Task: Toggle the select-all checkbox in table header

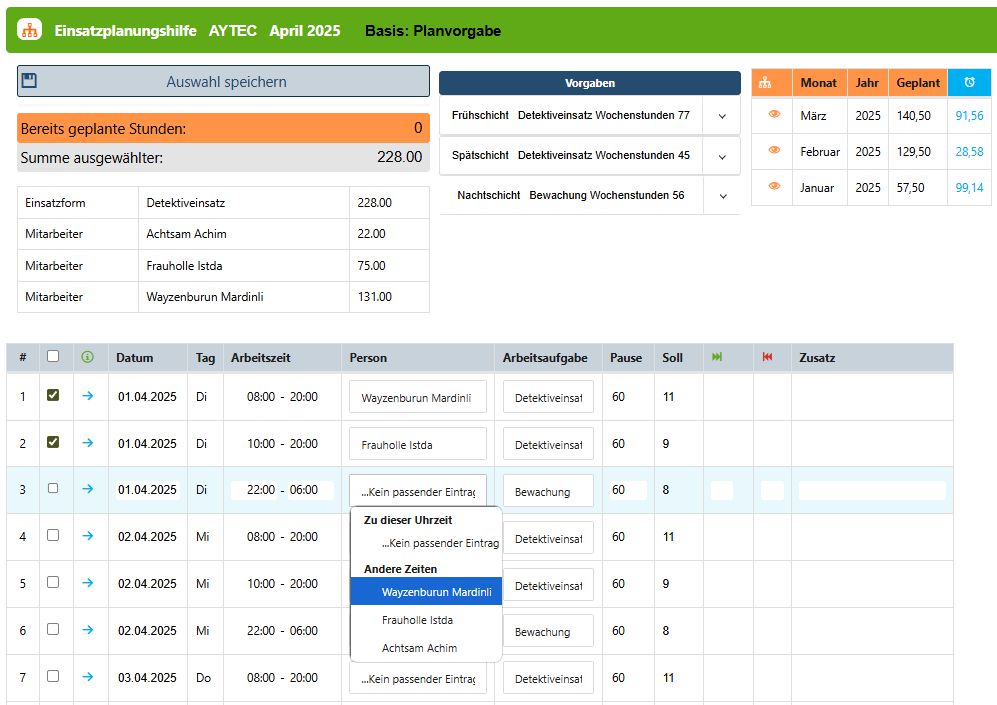Action: coord(53,357)
